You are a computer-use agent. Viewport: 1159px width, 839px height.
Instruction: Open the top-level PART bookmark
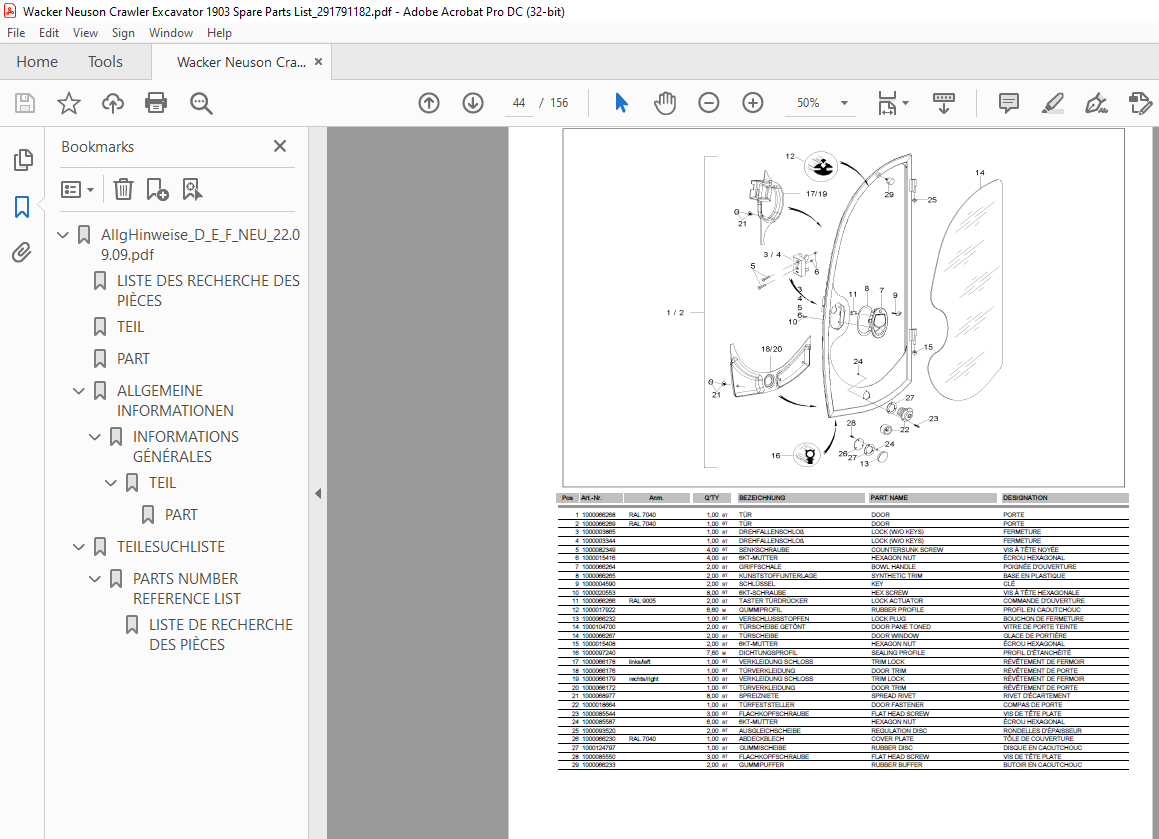133,359
